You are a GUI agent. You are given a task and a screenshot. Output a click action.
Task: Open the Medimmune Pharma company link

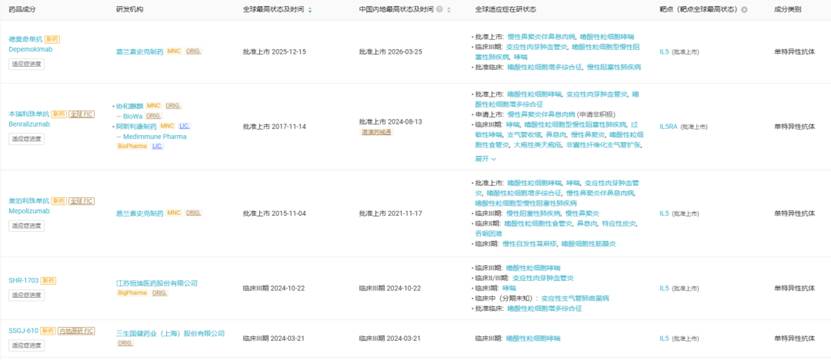(x=154, y=136)
